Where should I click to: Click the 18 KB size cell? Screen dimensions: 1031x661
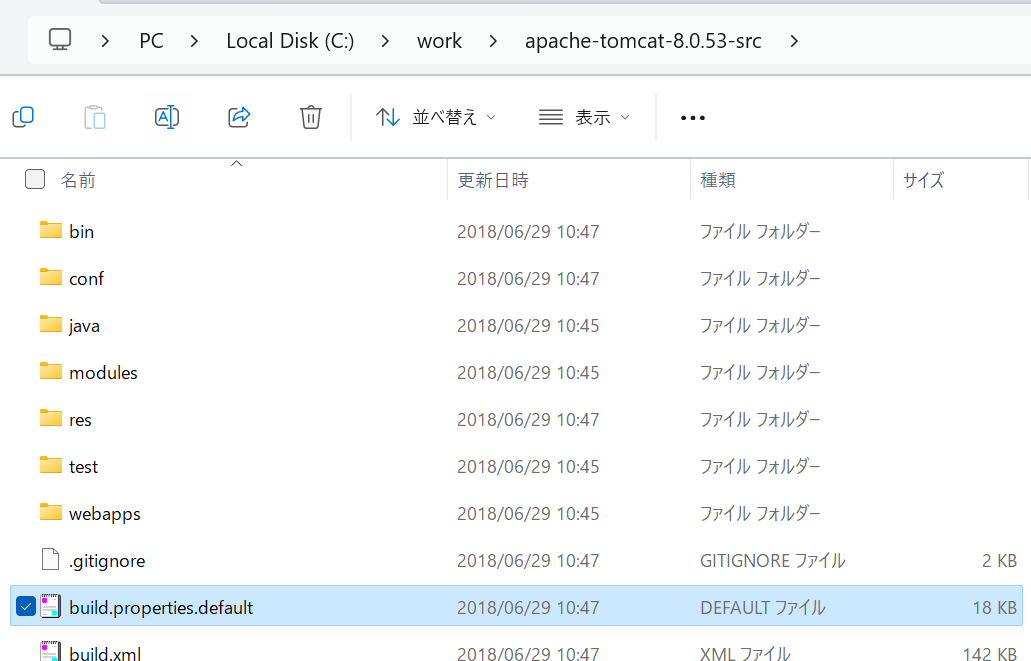pyautogui.click(x=995, y=607)
